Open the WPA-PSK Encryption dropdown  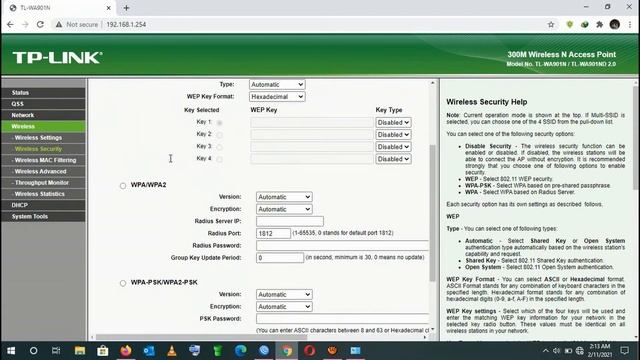(284, 307)
